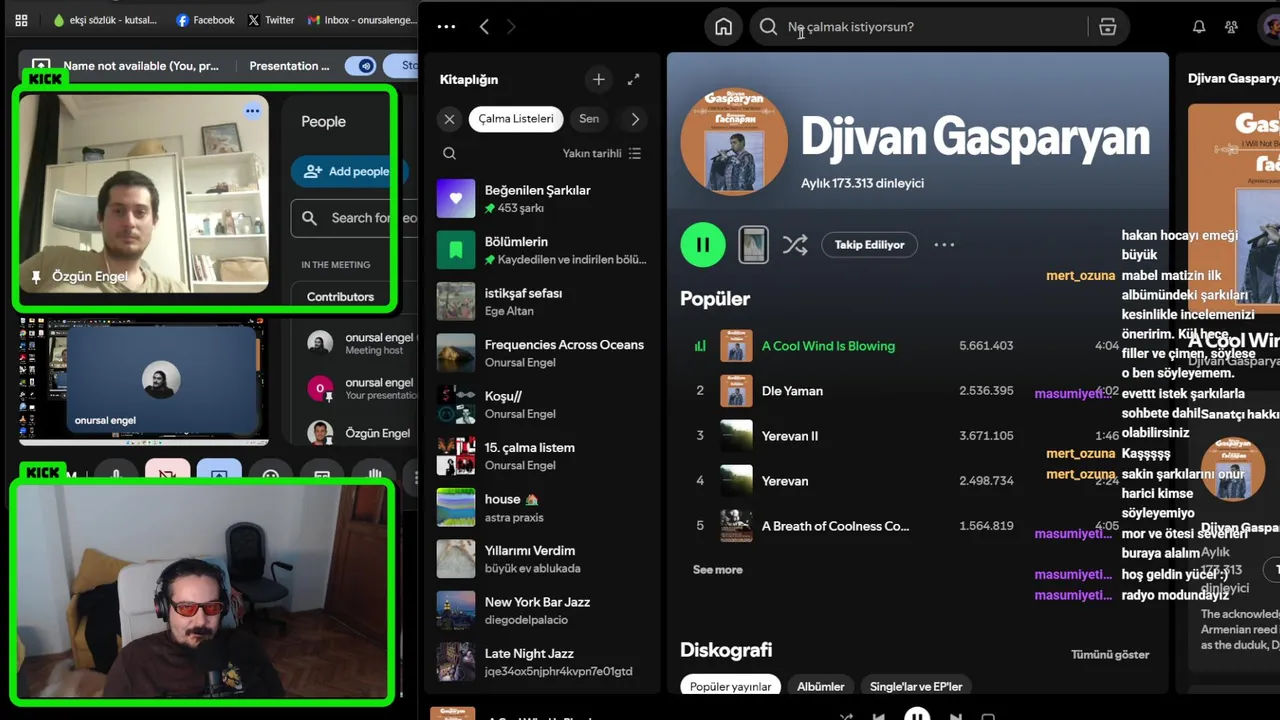Pause using the bottom player bar button
1280x720 pixels.
pyautogui.click(x=916, y=715)
